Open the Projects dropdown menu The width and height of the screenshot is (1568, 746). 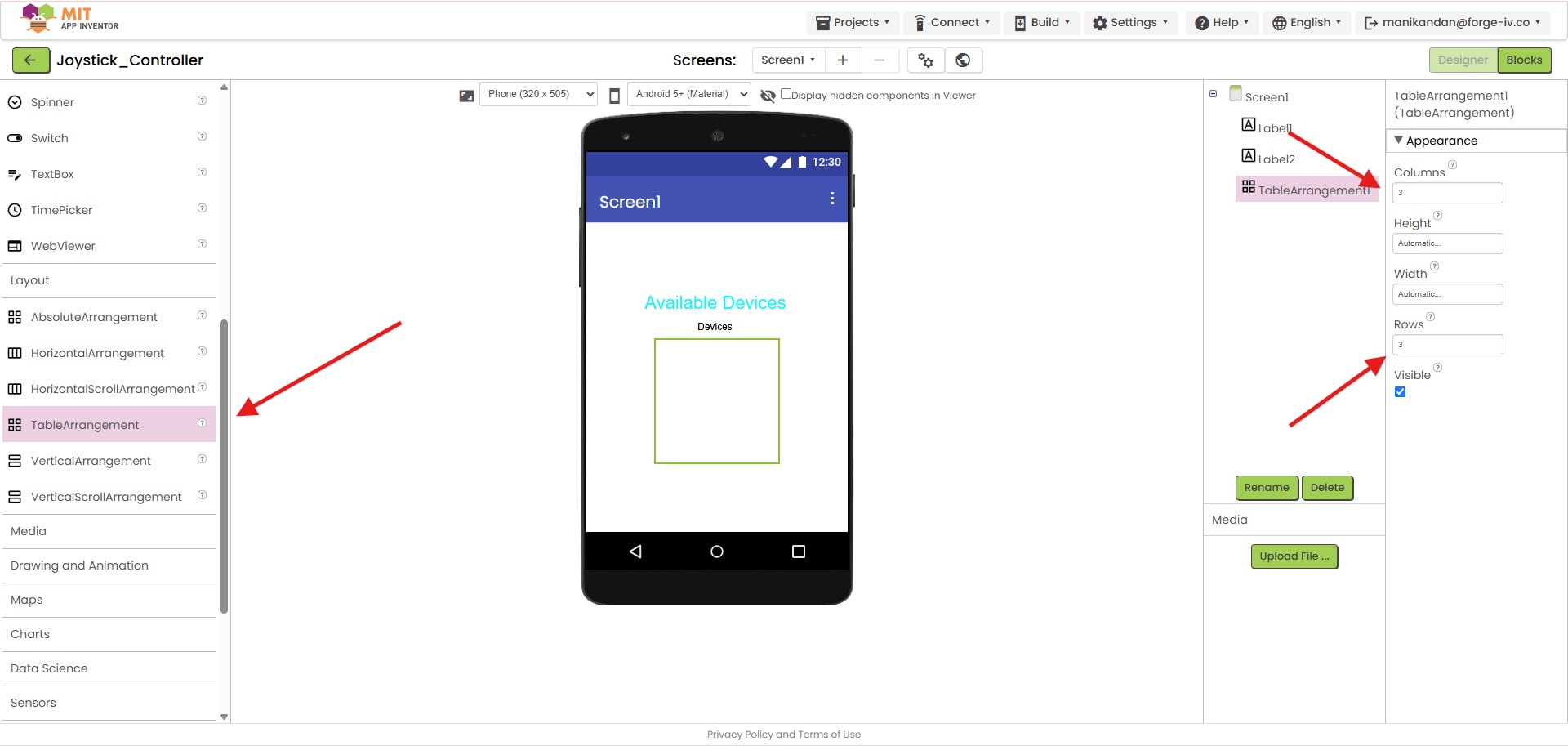pyautogui.click(x=853, y=23)
